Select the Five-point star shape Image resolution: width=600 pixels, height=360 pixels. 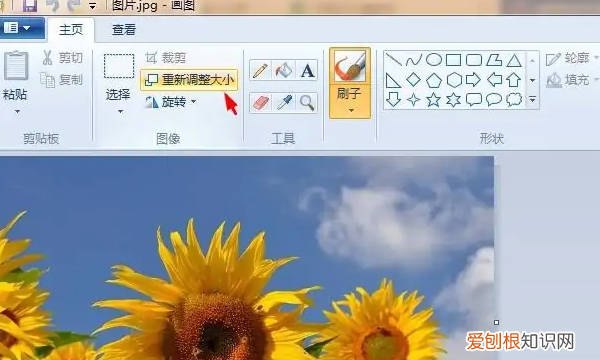coord(434,100)
